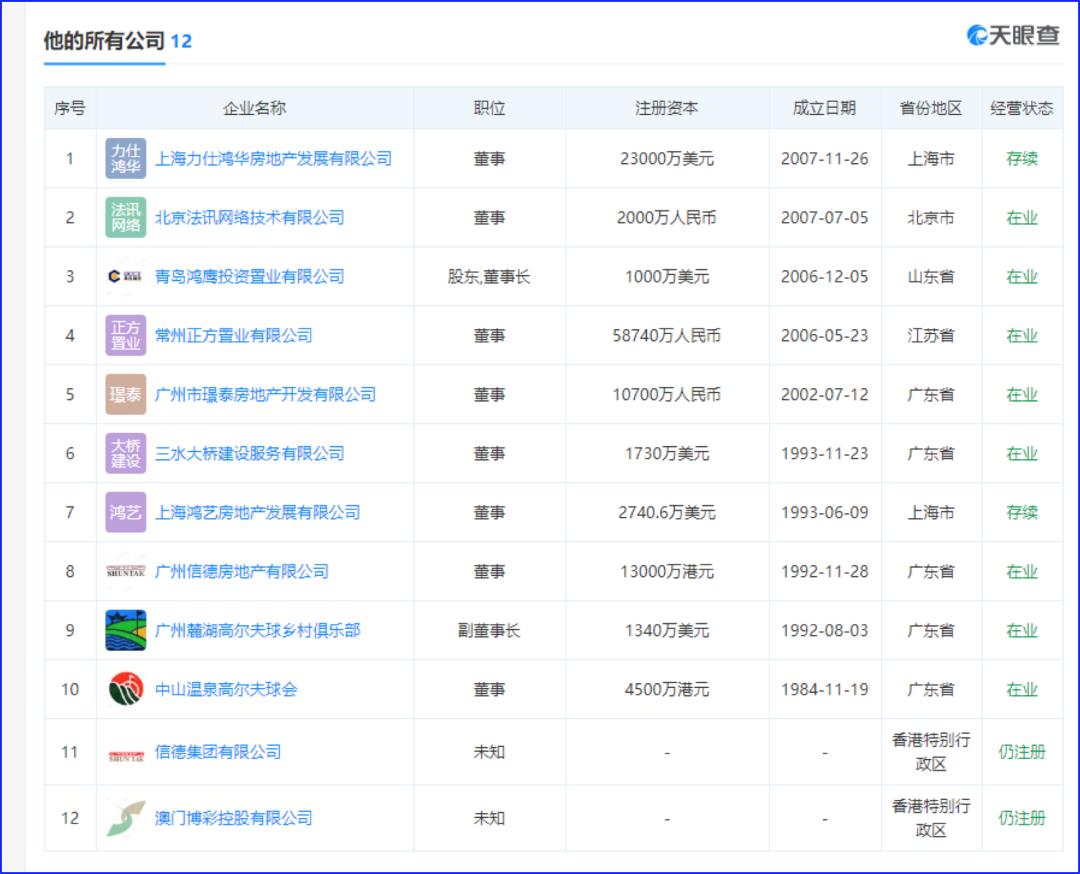Click the 力仕鸿华 company logo icon

[126, 159]
